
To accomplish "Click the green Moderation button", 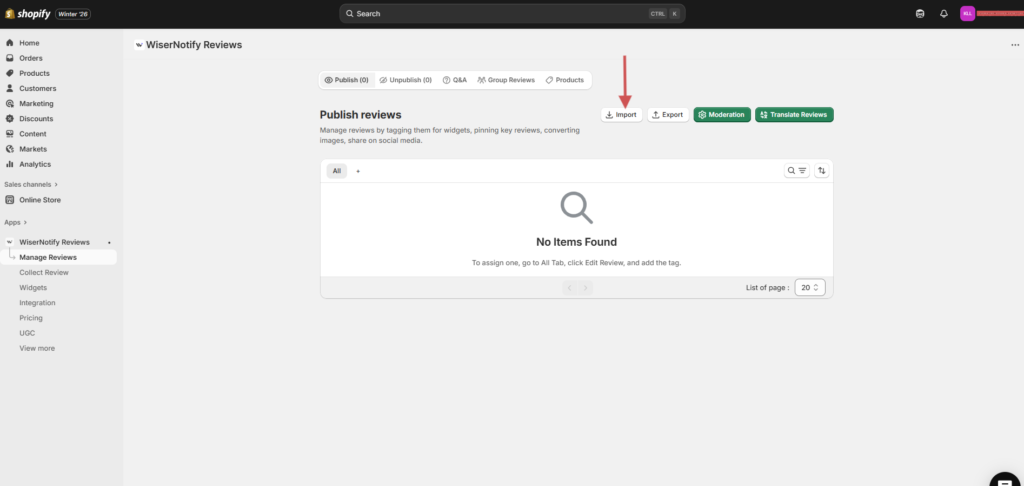I will pyautogui.click(x=721, y=115).
